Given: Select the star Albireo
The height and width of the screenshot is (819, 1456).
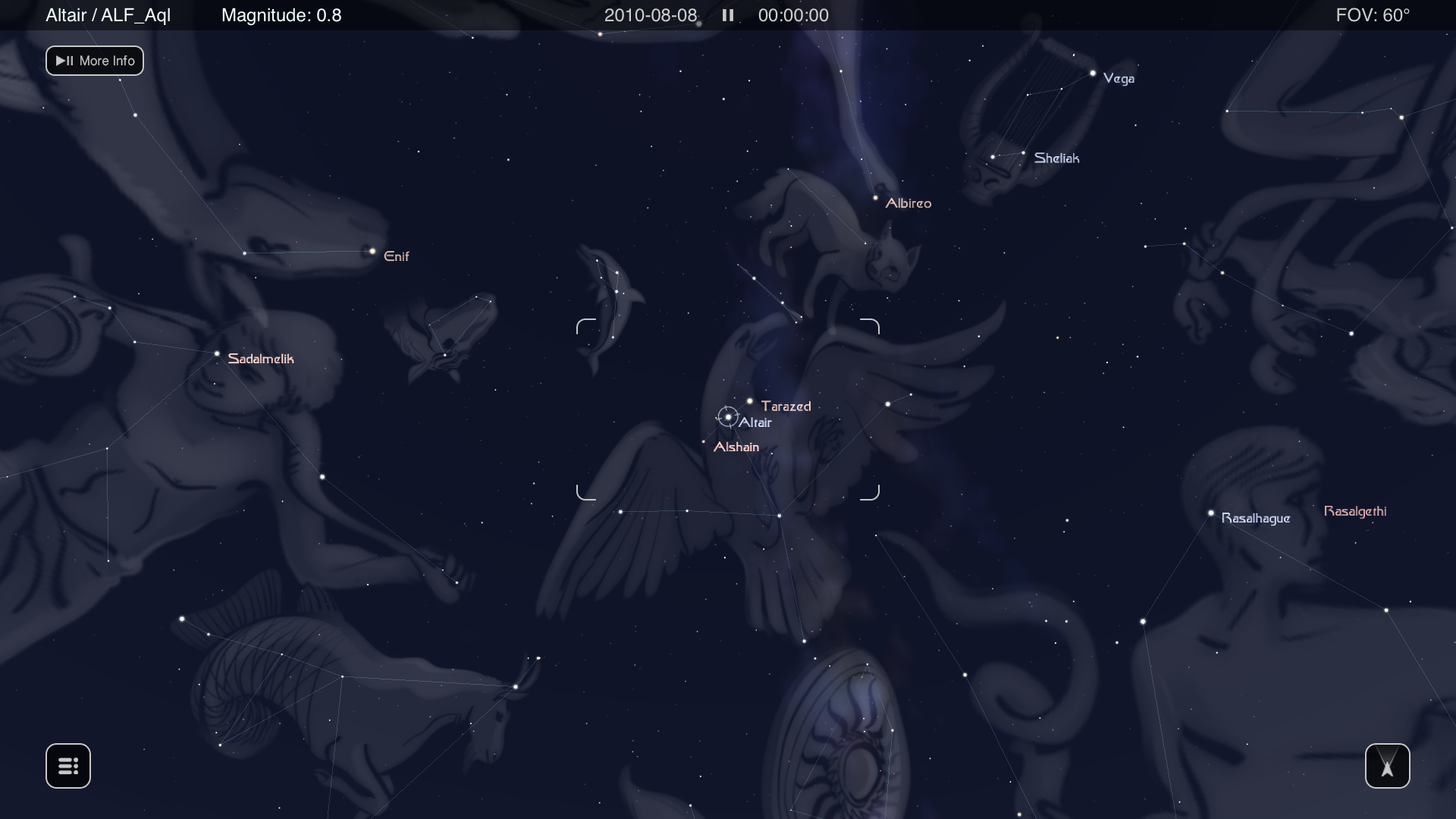Looking at the screenshot, I should point(875,198).
